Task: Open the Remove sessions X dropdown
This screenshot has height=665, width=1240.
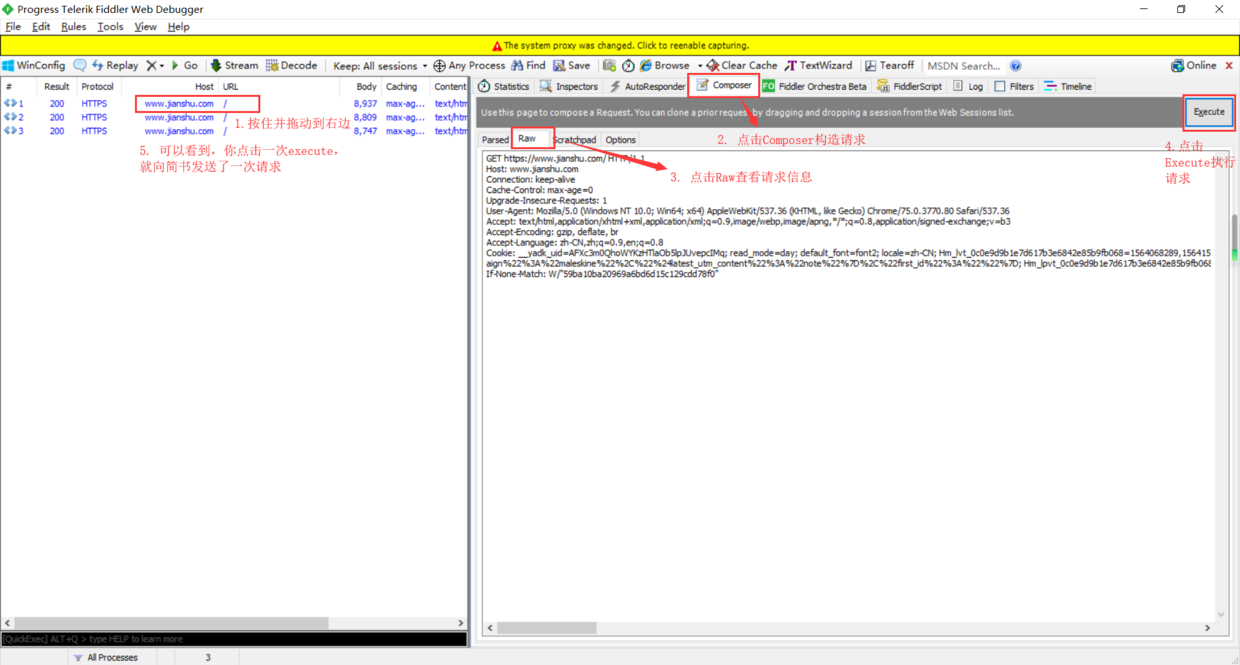Action: (x=155, y=66)
